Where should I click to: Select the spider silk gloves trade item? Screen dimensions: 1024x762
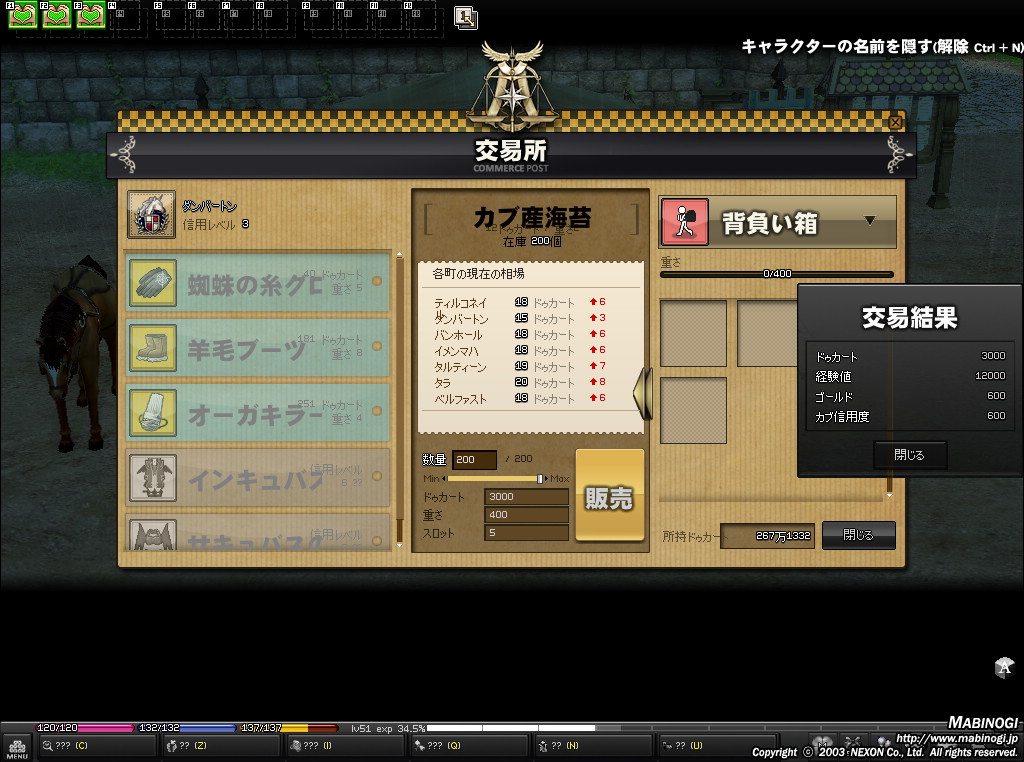tap(258, 282)
